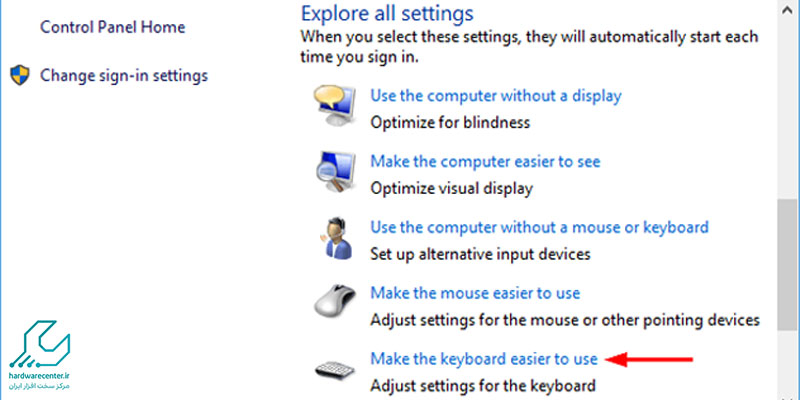Click the red arrow annotation
Screen dimensions: 800x400
649,360
